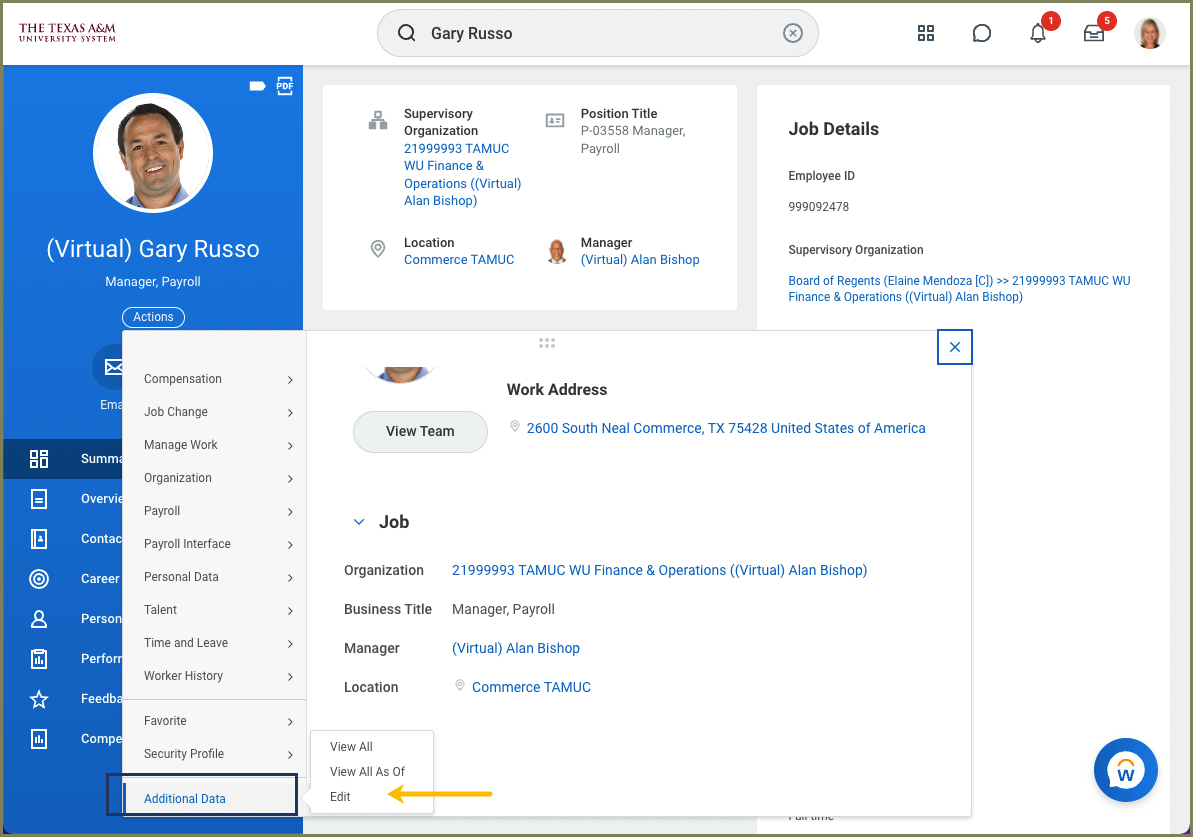This screenshot has width=1193, height=837.
Task: Choose View All As Of option
Action: pos(367,772)
